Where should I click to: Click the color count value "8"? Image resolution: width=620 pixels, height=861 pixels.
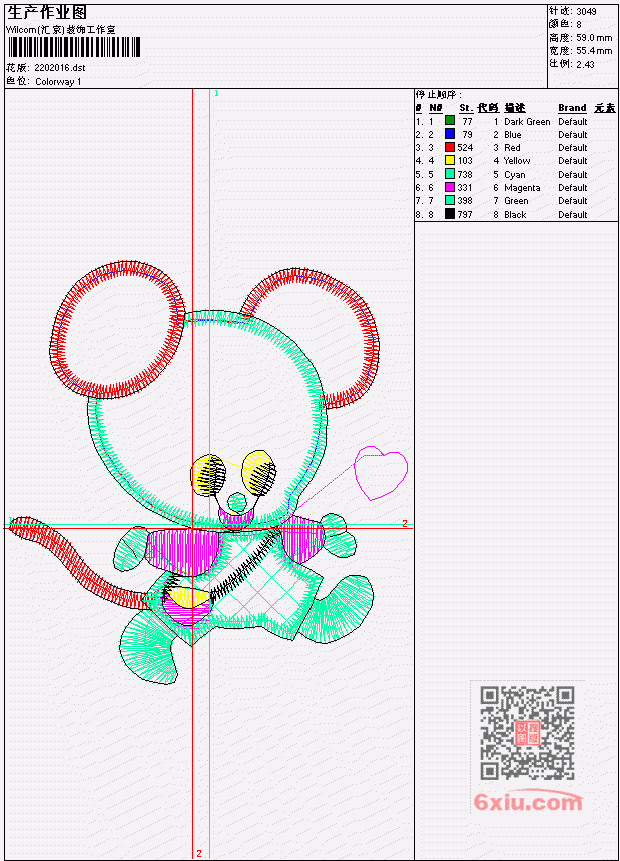click(x=579, y=24)
